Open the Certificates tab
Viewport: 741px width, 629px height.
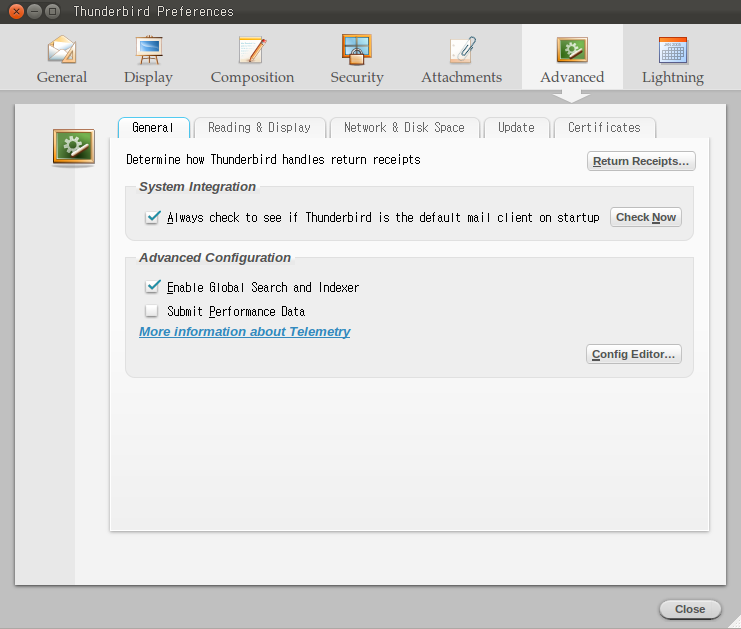click(x=604, y=128)
